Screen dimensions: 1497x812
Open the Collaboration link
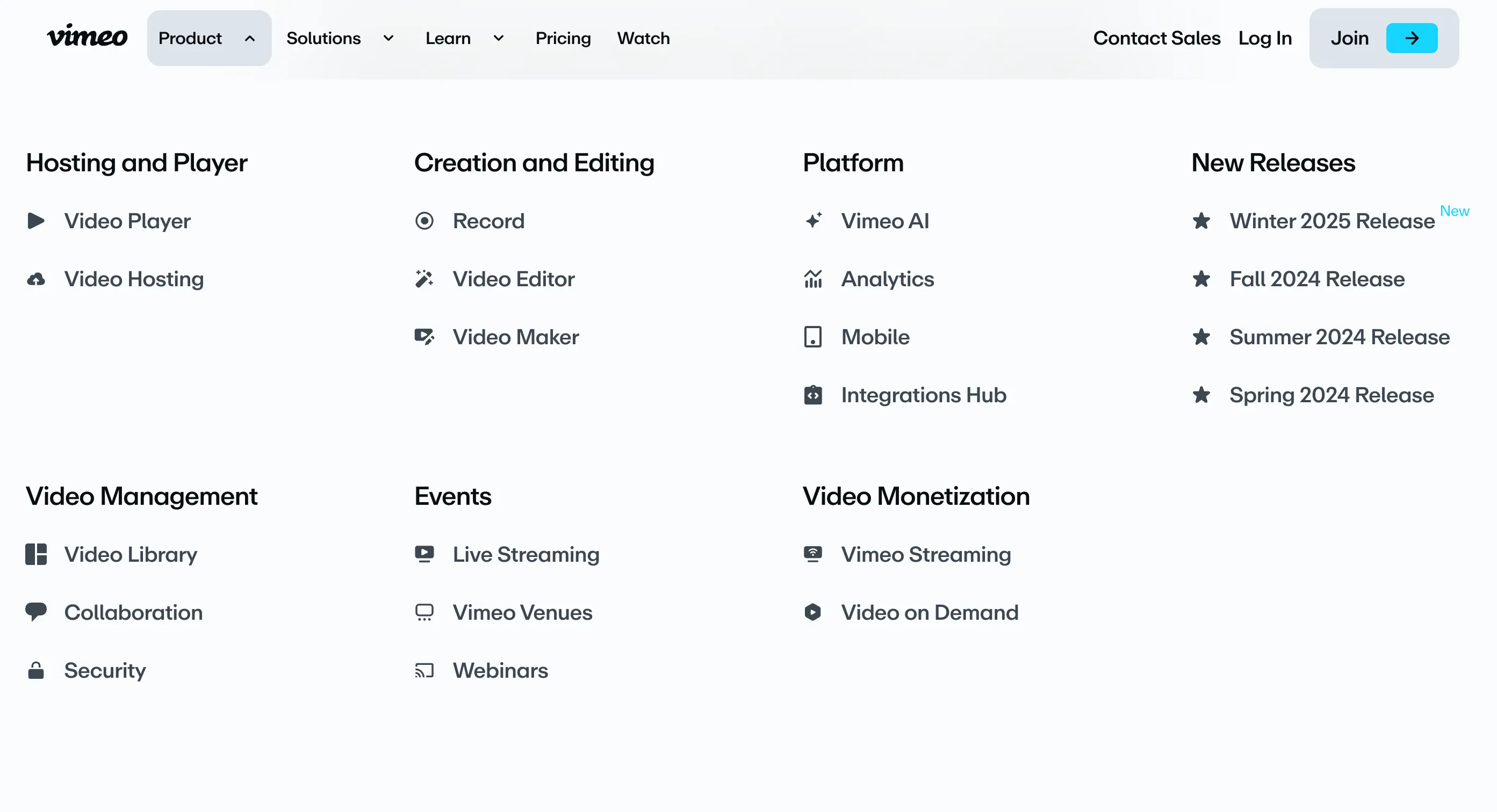pyautogui.click(x=133, y=612)
